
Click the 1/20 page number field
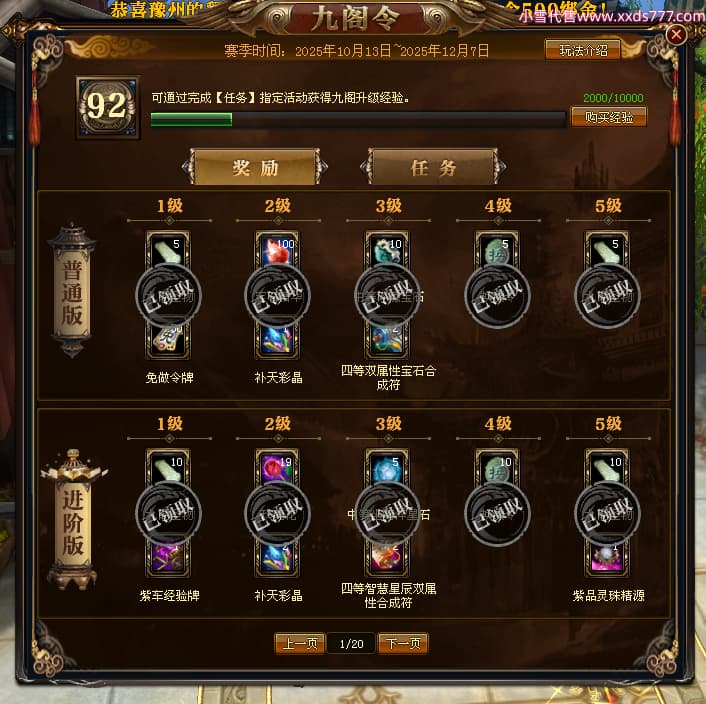pyautogui.click(x=351, y=644)
